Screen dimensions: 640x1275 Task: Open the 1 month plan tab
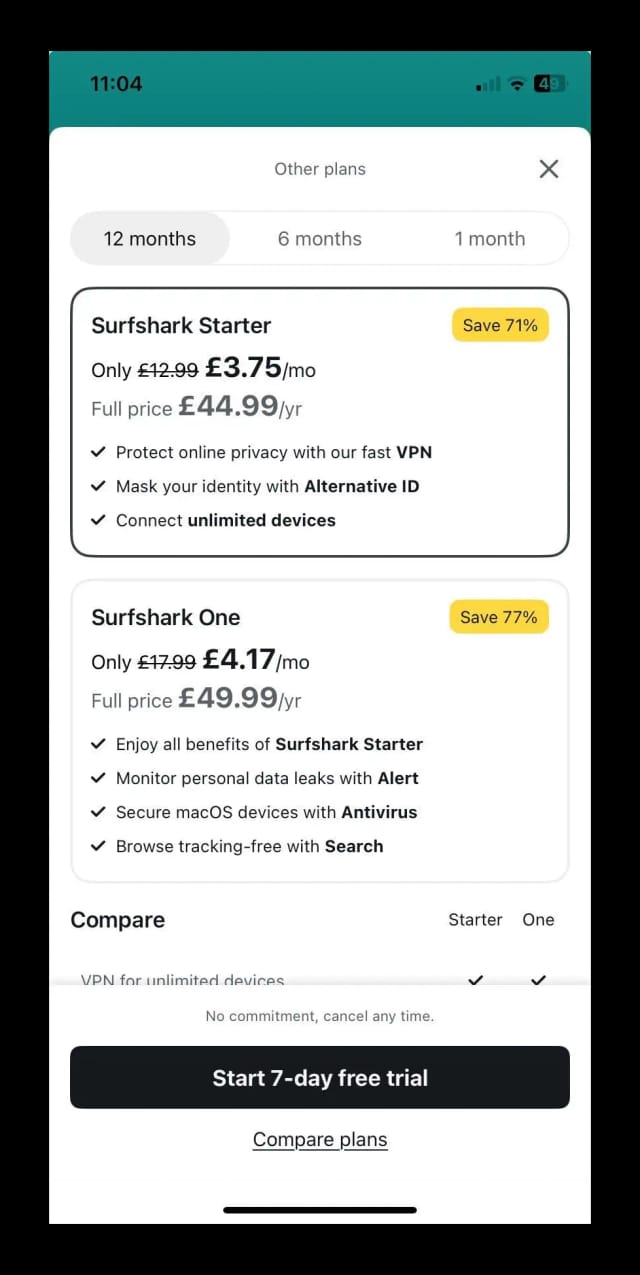click(489, 238)
